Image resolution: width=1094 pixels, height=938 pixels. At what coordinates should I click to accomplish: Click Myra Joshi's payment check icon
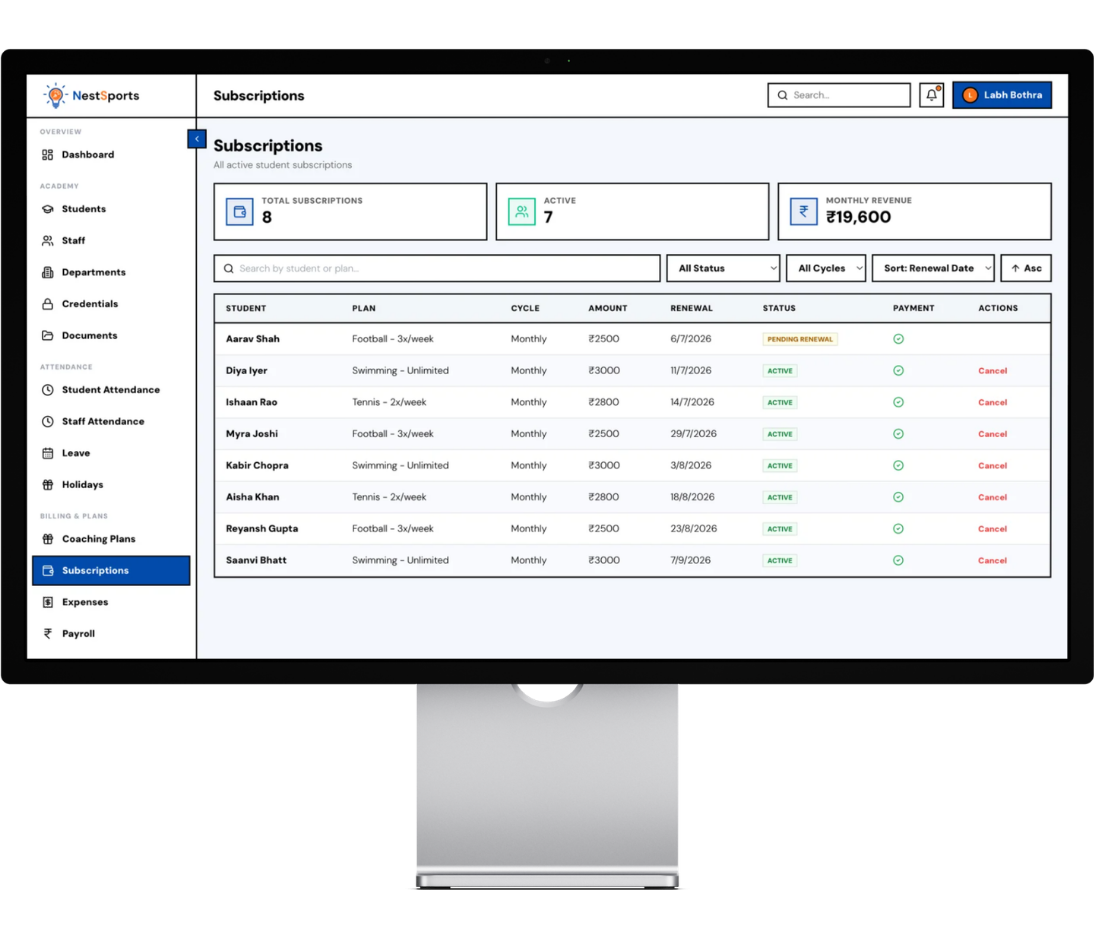[899, 434]
